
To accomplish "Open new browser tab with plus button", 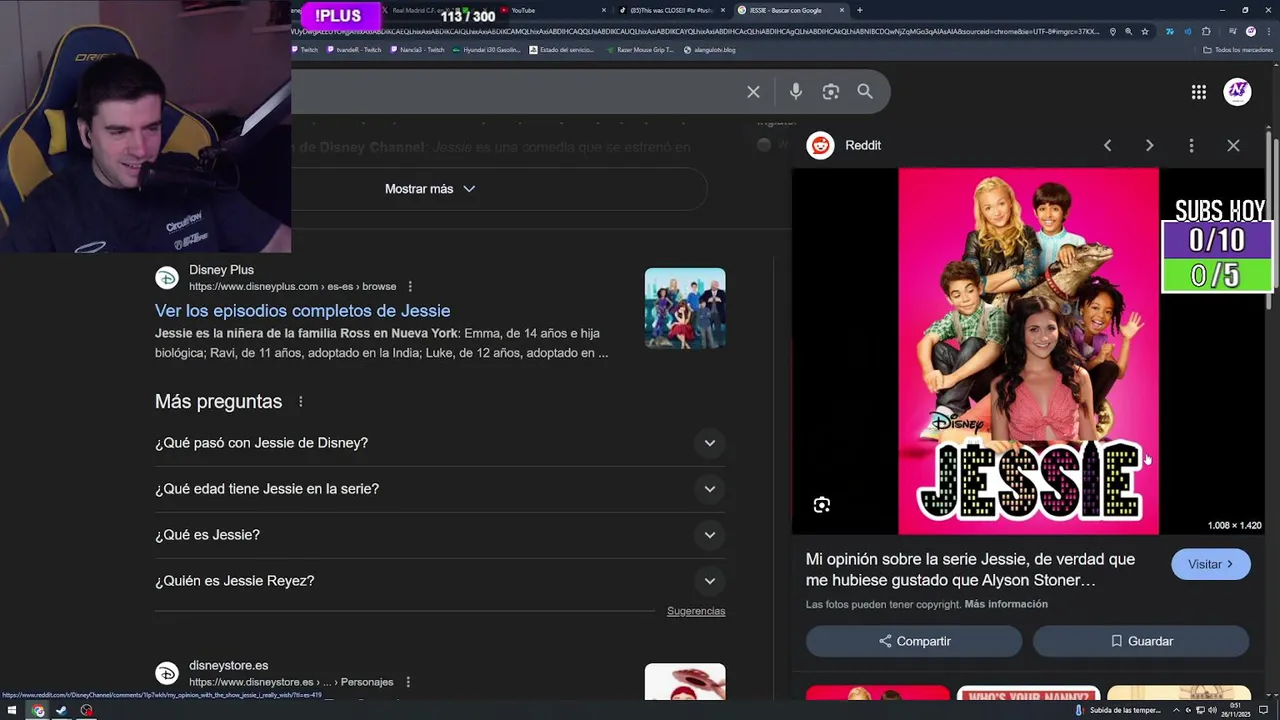I will [859, 10].
